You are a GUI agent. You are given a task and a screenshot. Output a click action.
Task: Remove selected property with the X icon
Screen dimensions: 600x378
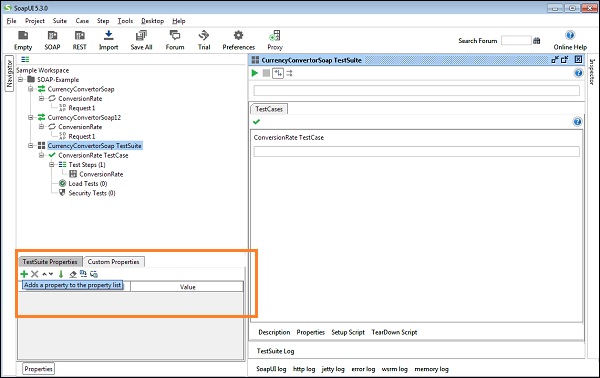point(34,274)
